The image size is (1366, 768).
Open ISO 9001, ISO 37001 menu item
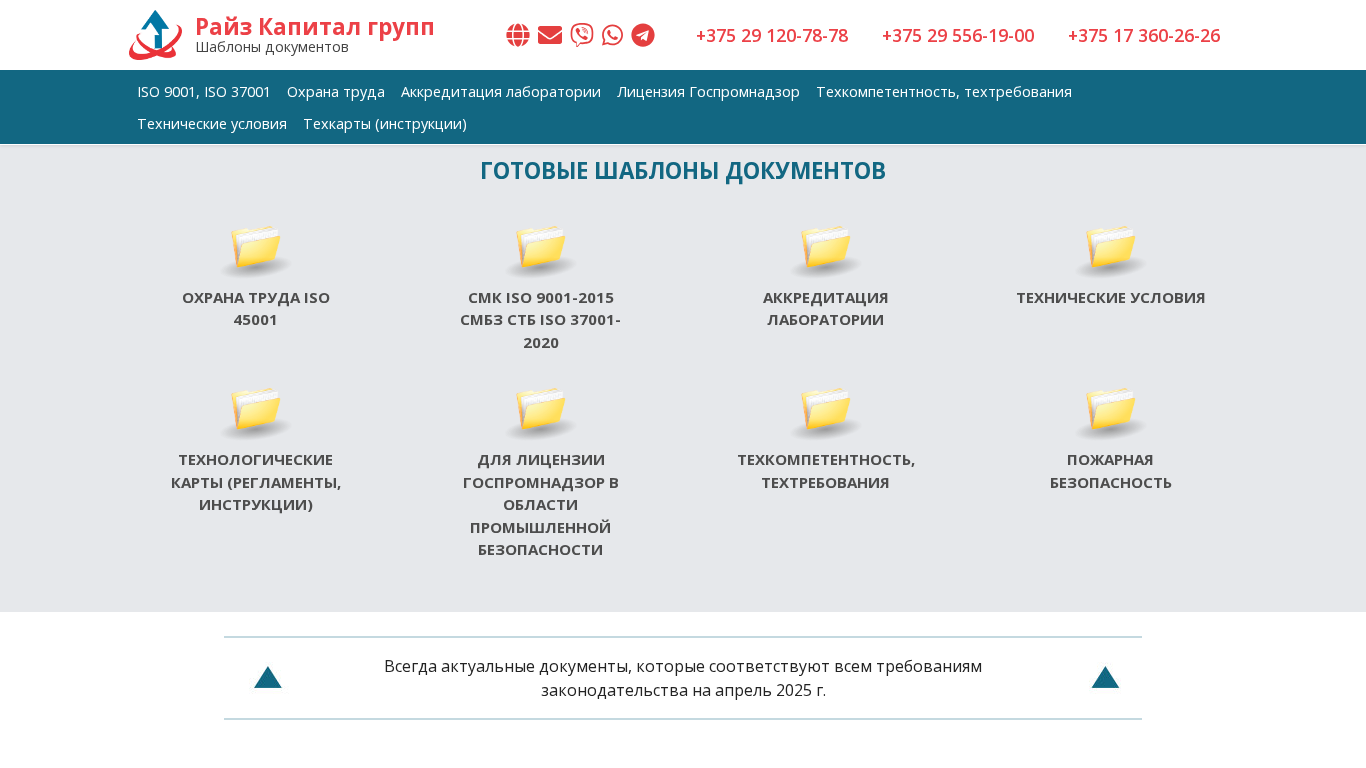click(204, 92)
